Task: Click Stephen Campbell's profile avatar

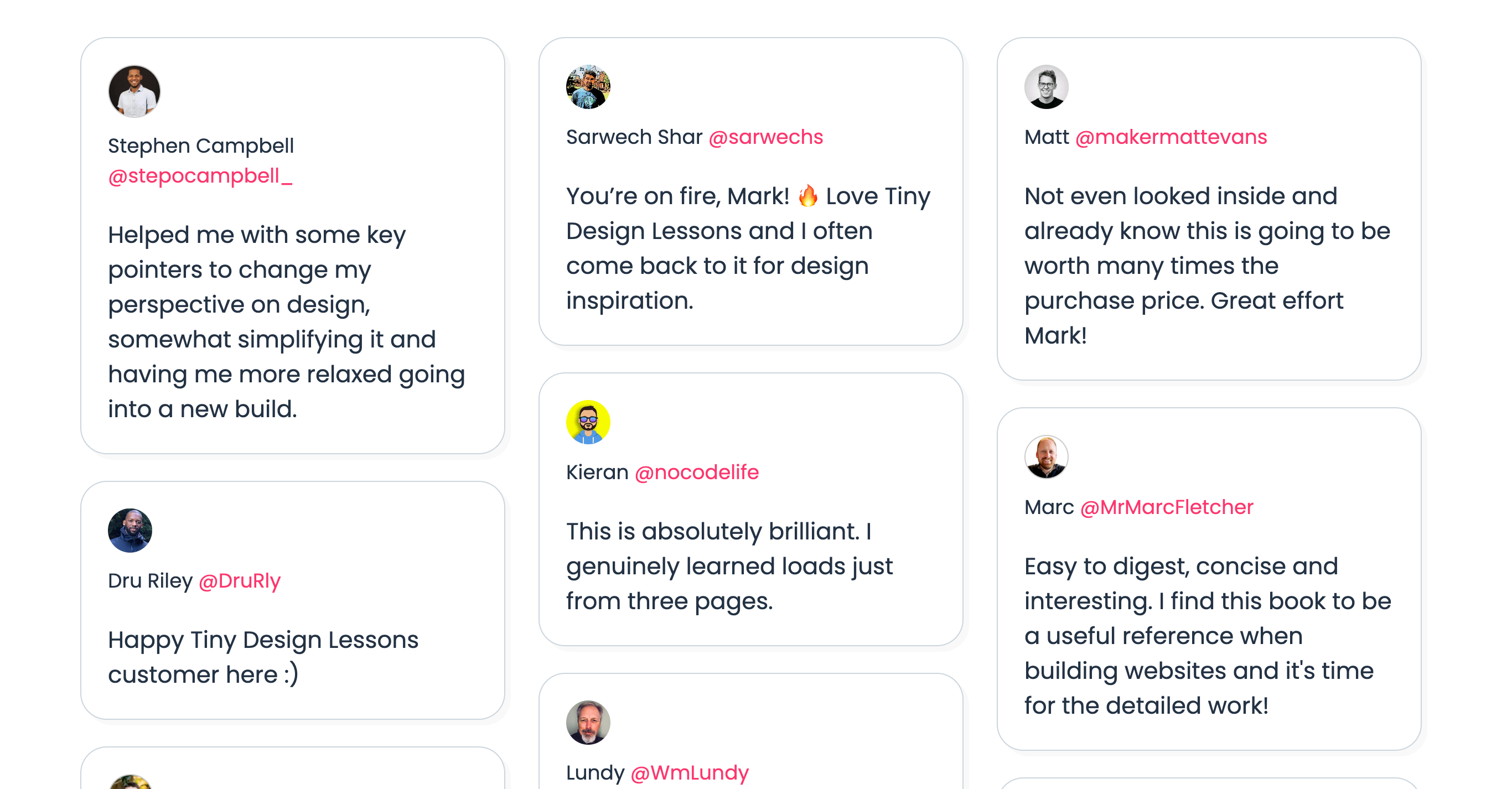Action: point(134,91)
